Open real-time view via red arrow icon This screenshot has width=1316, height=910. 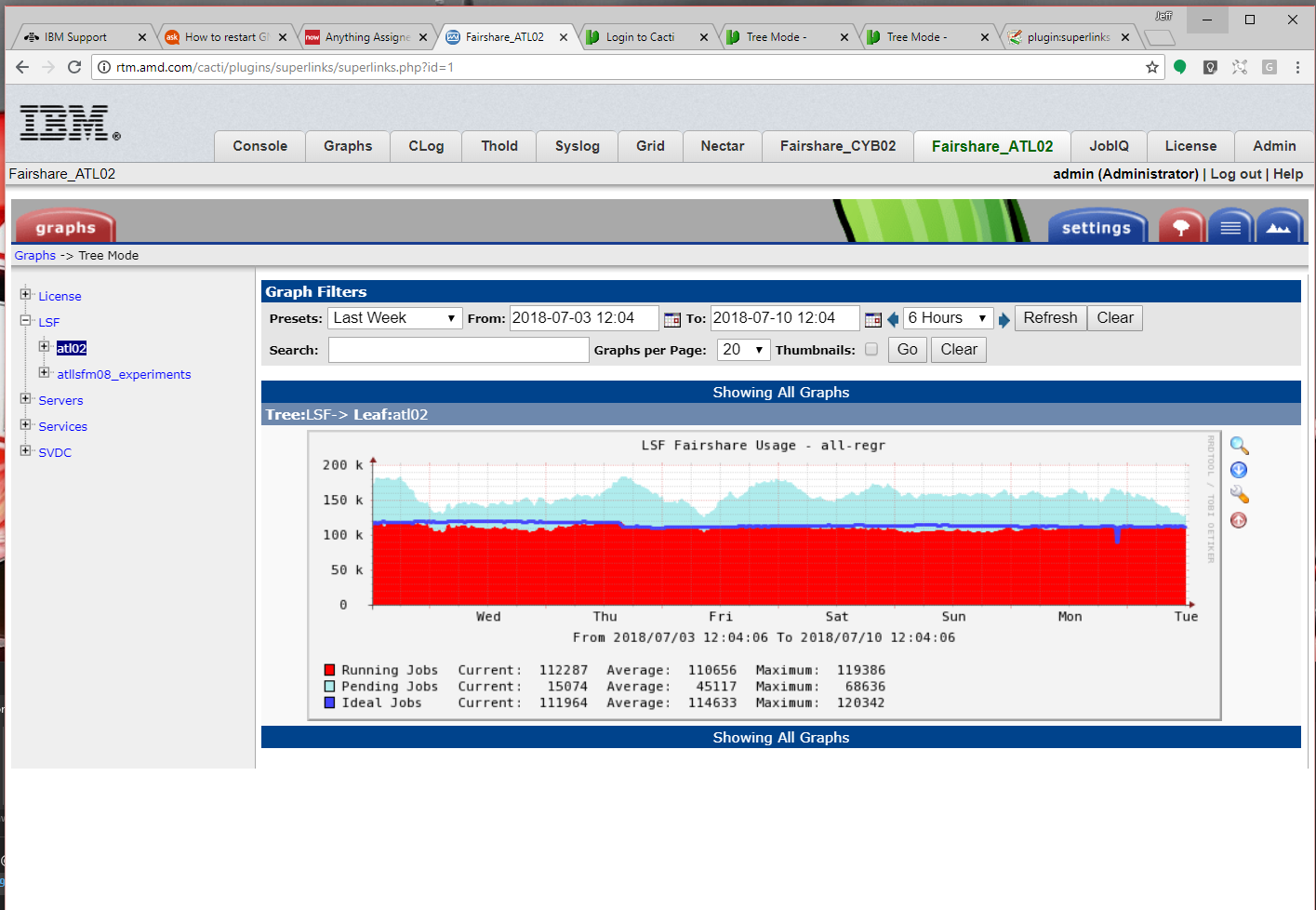tap(1238, 519)
